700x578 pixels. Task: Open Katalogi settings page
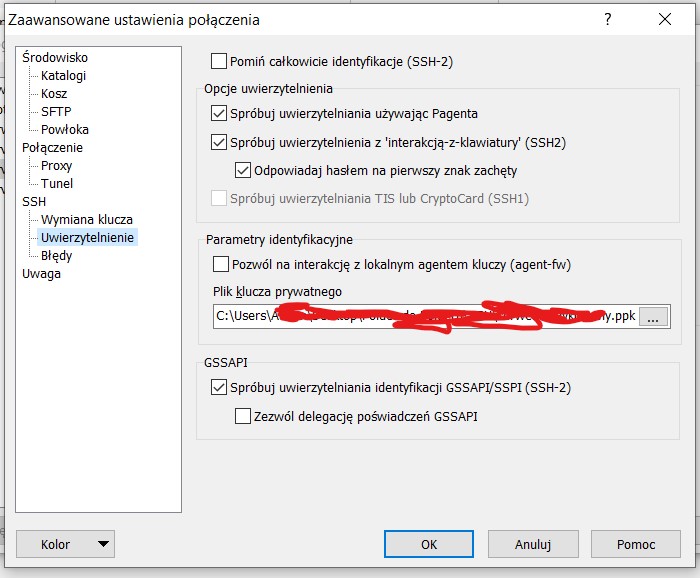(64, 76)
